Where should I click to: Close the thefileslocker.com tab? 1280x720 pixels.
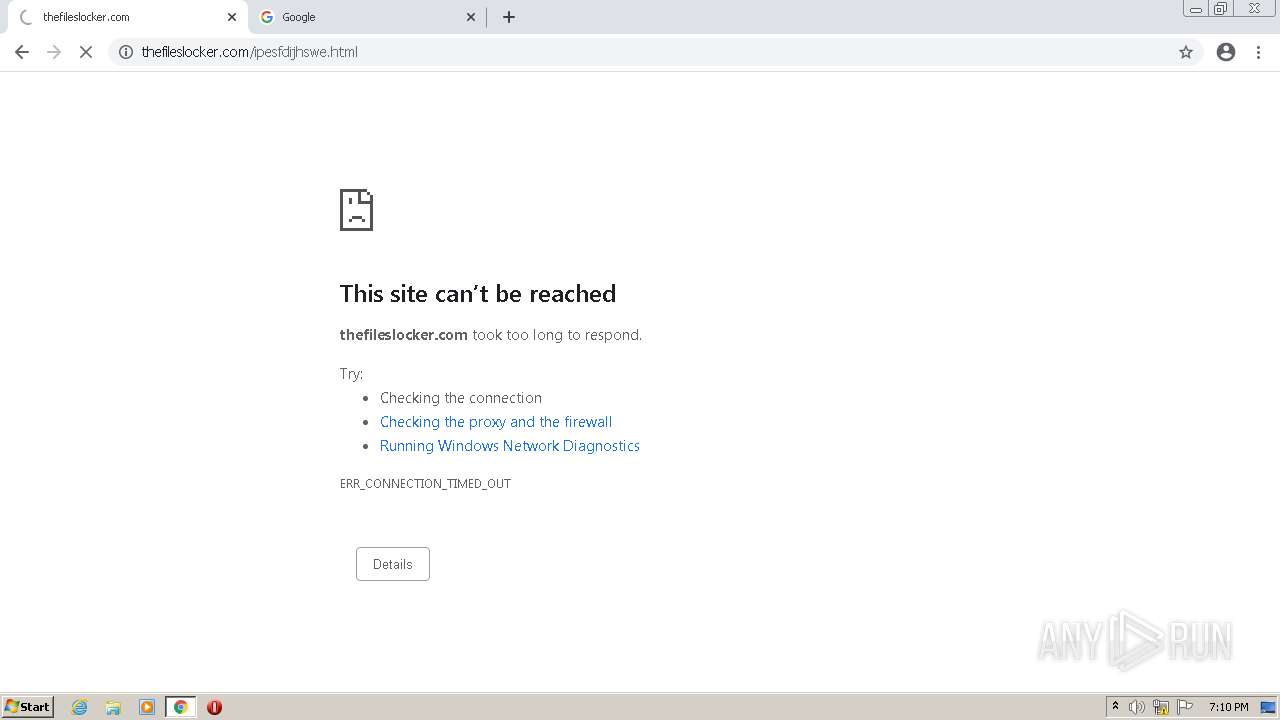coord(232,17)
